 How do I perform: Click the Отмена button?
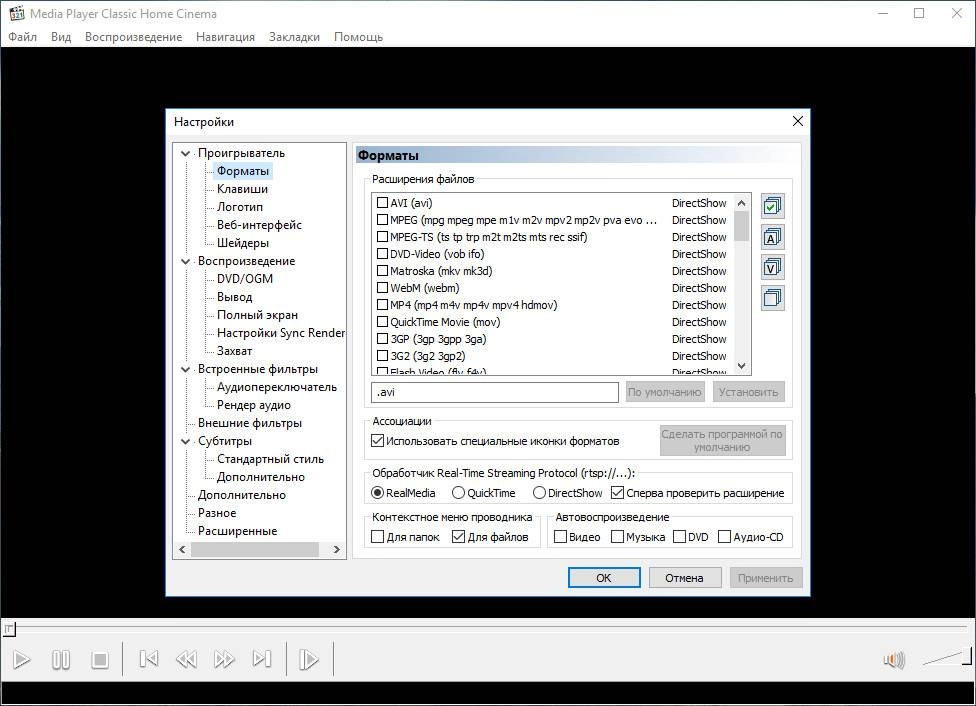(x=685, y=578)
